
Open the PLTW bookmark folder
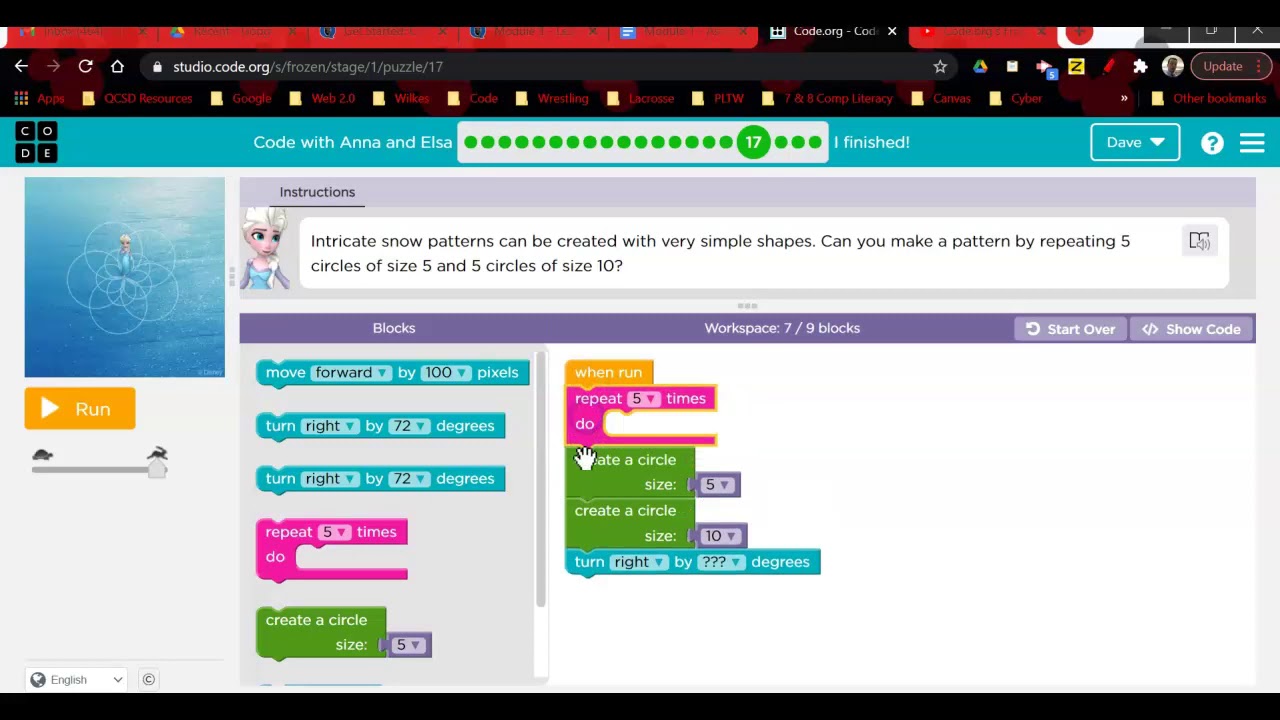point(718,98)
